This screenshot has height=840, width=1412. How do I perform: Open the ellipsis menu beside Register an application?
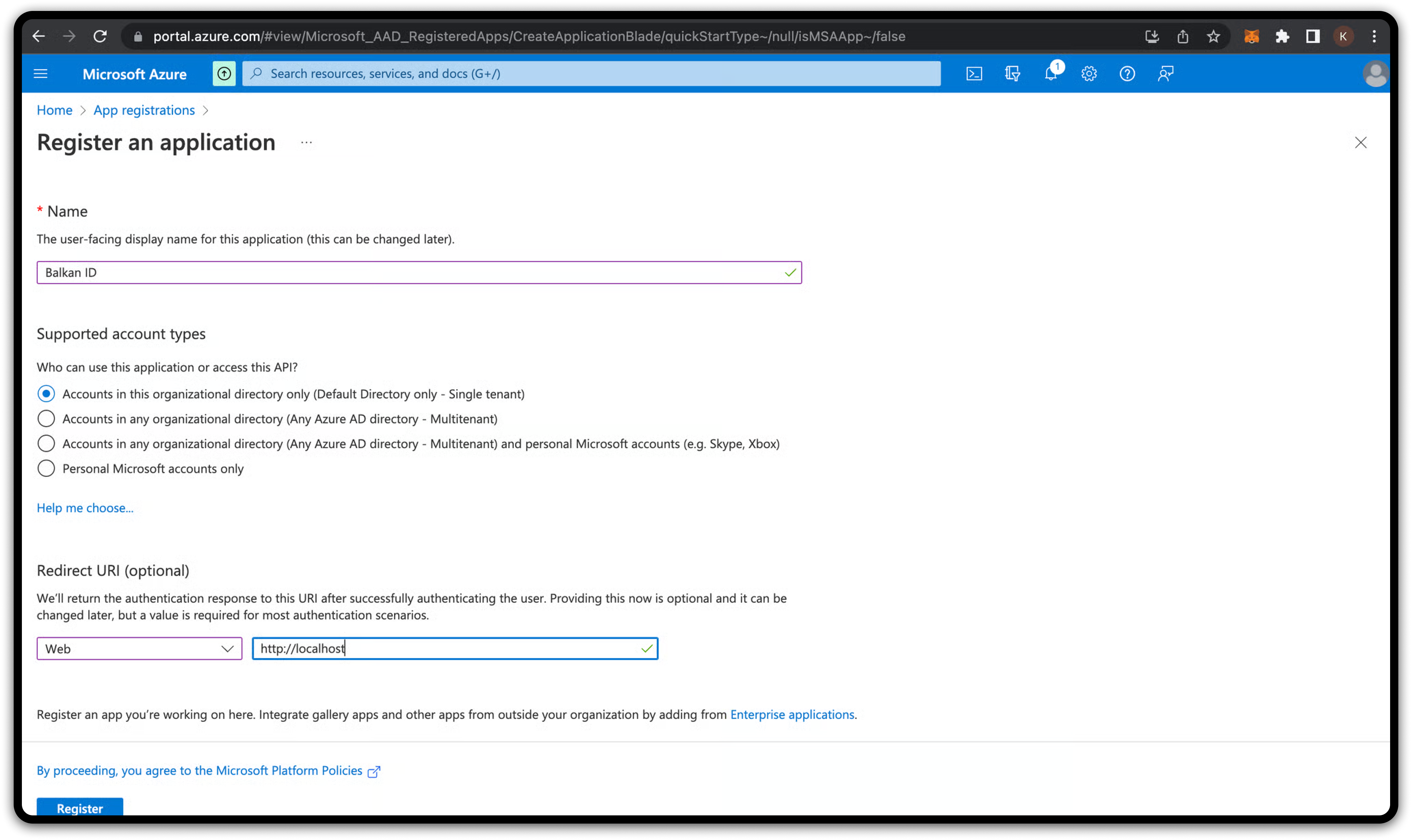pyautogui.click(x=306, y=143)
